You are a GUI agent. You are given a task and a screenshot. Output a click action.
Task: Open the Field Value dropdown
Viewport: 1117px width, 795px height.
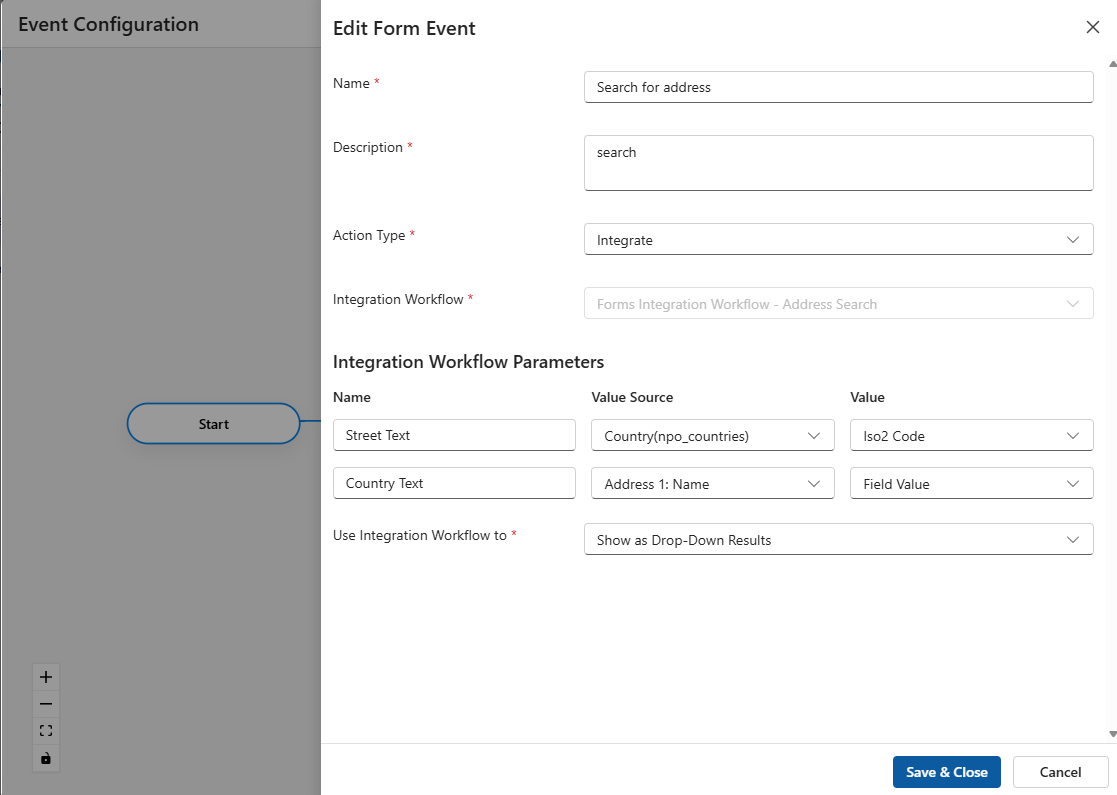[970, 484]
